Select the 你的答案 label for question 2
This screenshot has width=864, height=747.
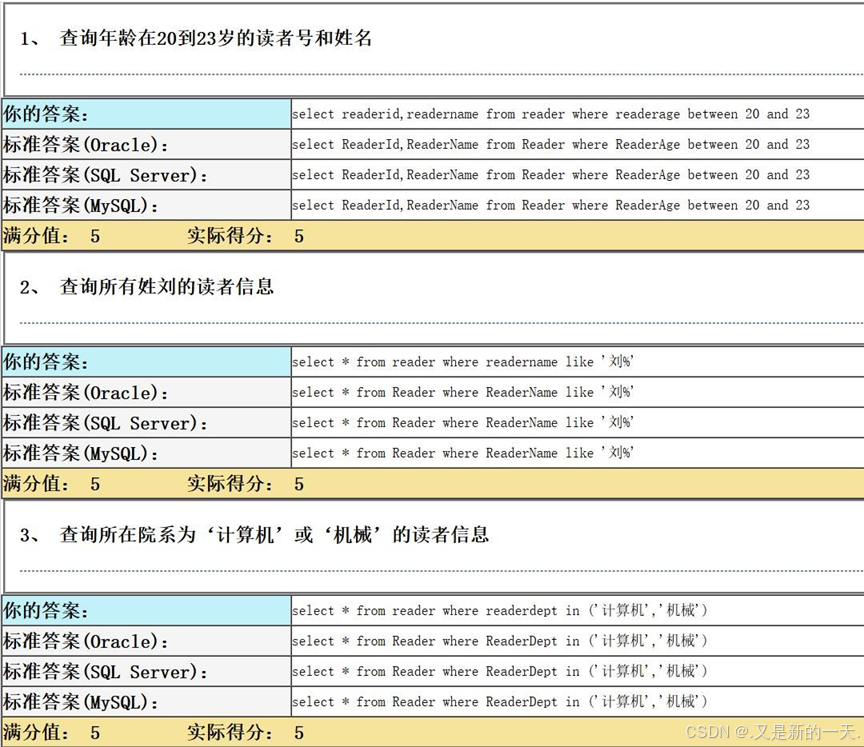(x=46, y=362)
